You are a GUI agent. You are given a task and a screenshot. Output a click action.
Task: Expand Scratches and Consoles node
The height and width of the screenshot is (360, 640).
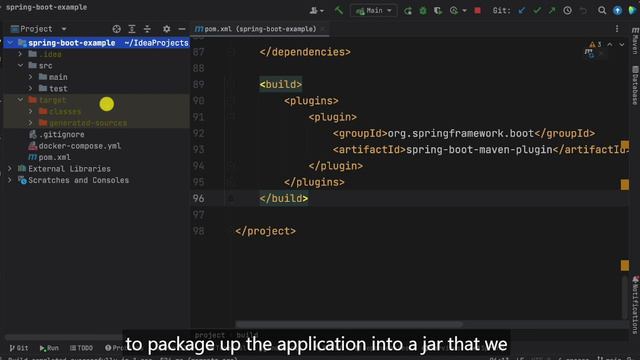click(x=10, y=180)
